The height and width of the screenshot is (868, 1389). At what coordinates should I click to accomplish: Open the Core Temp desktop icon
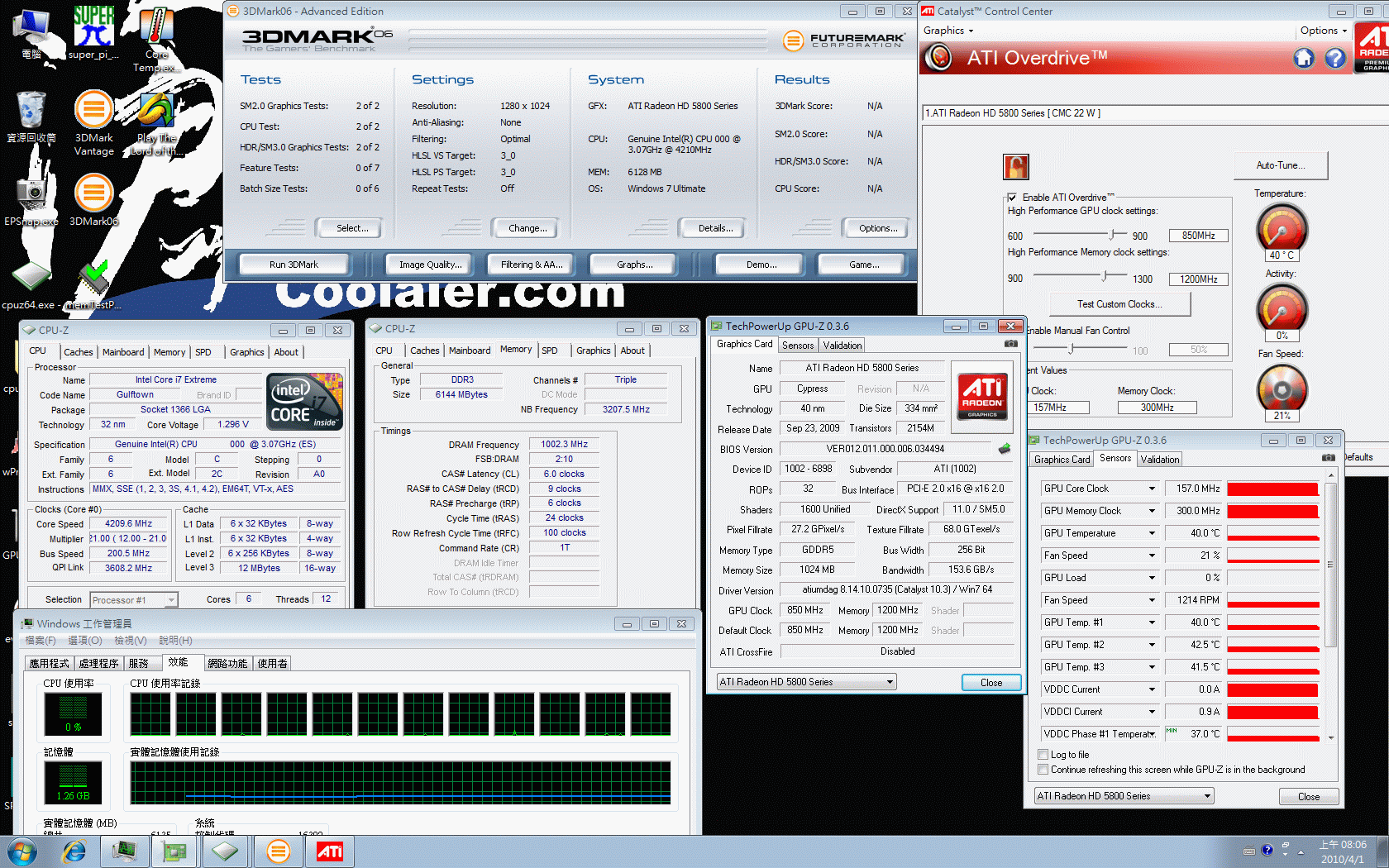click(156, 39)
